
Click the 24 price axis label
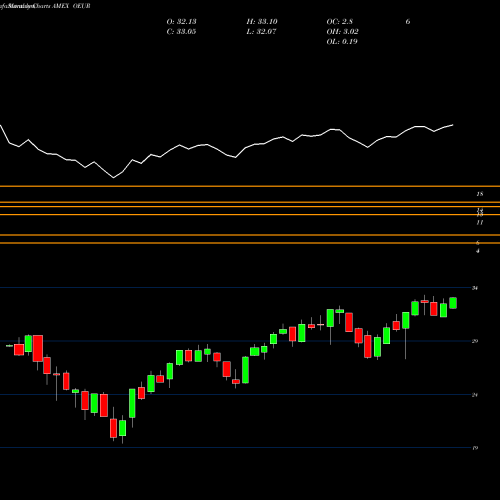[x=475, y=395]
